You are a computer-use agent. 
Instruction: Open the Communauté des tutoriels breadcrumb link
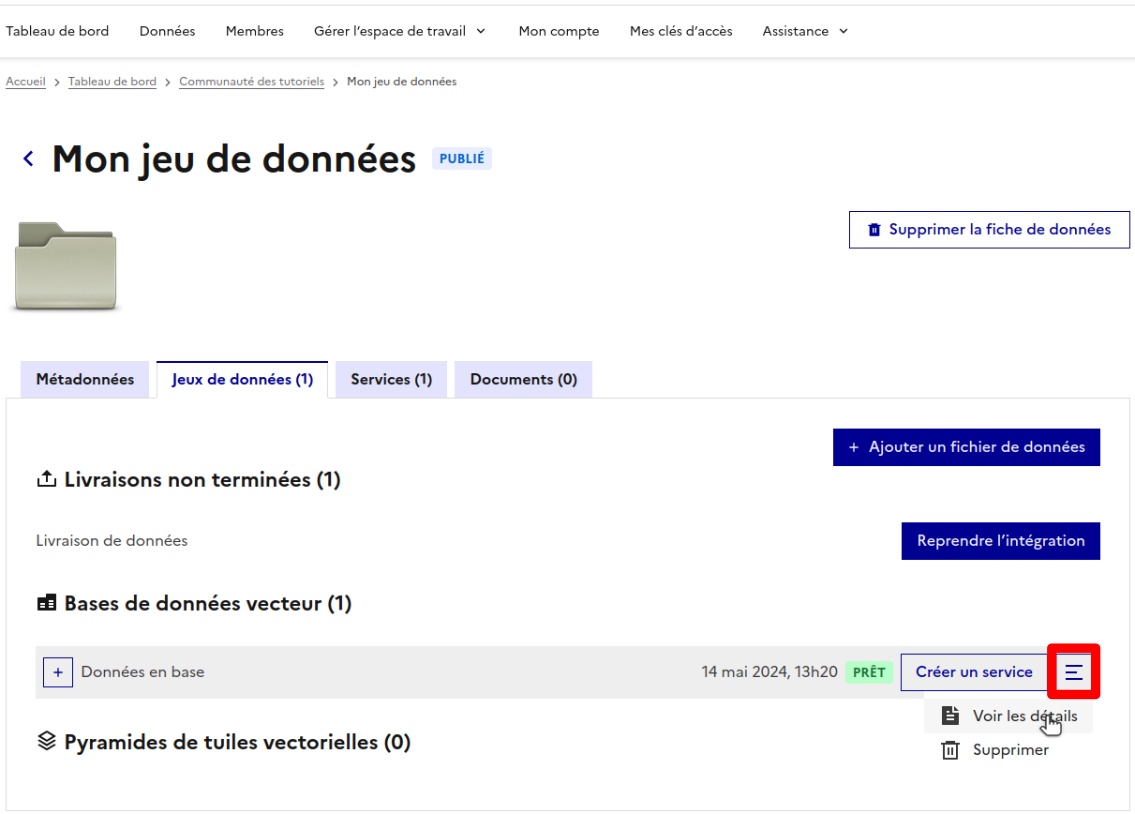[x=251, y=81]
